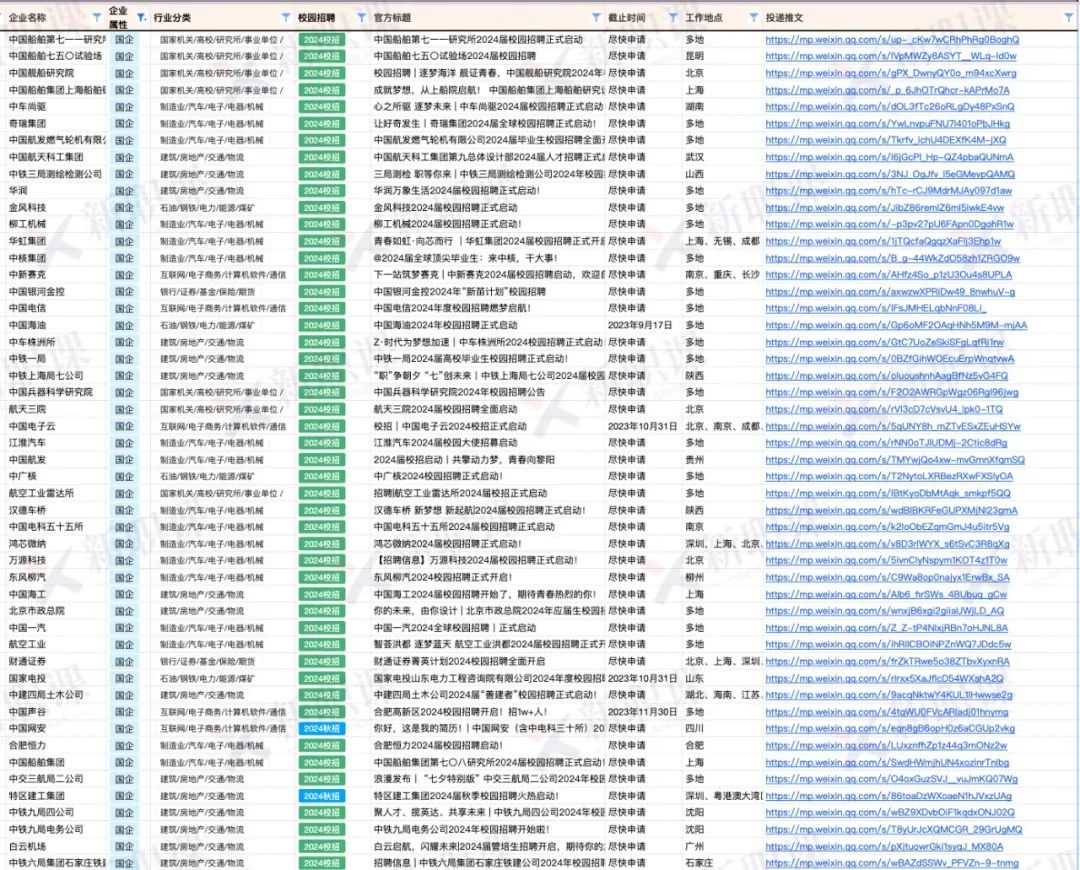1080x870 pixels.
Task: Open the filter icon on 工作地点 column
Action: 753,15
